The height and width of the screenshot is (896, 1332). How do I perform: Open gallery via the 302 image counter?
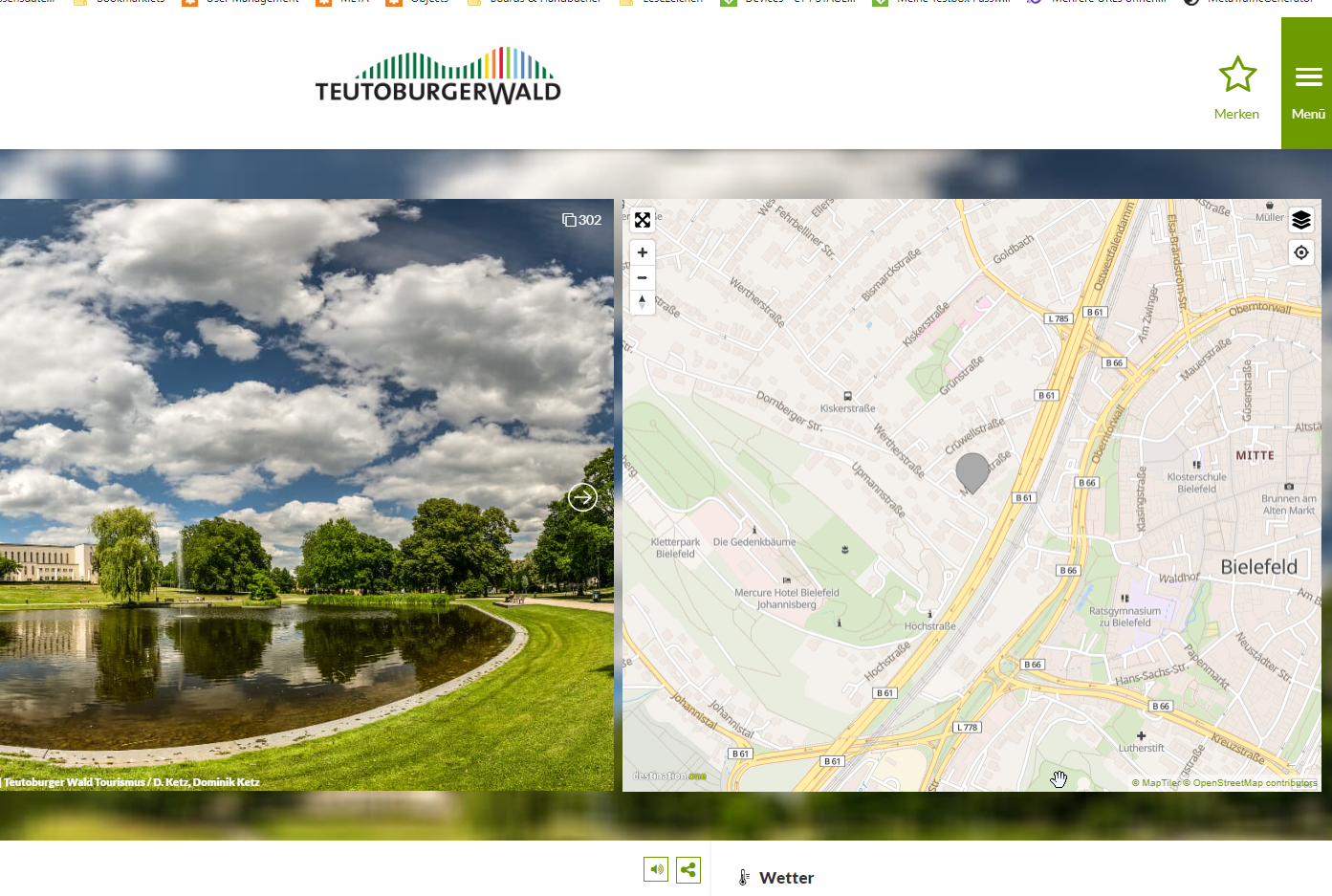point(582,220)
